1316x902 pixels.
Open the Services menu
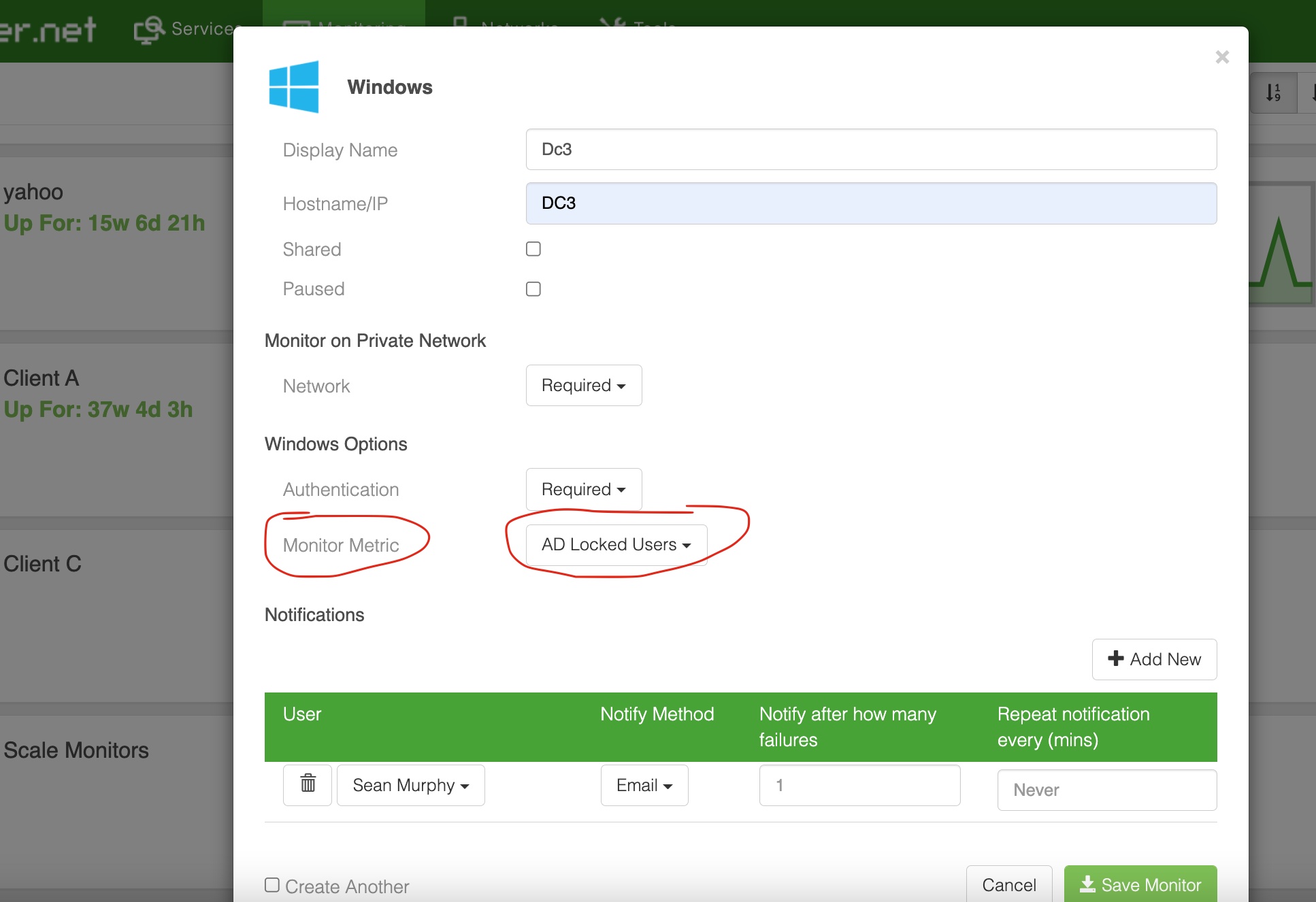(x=202, y=29)
